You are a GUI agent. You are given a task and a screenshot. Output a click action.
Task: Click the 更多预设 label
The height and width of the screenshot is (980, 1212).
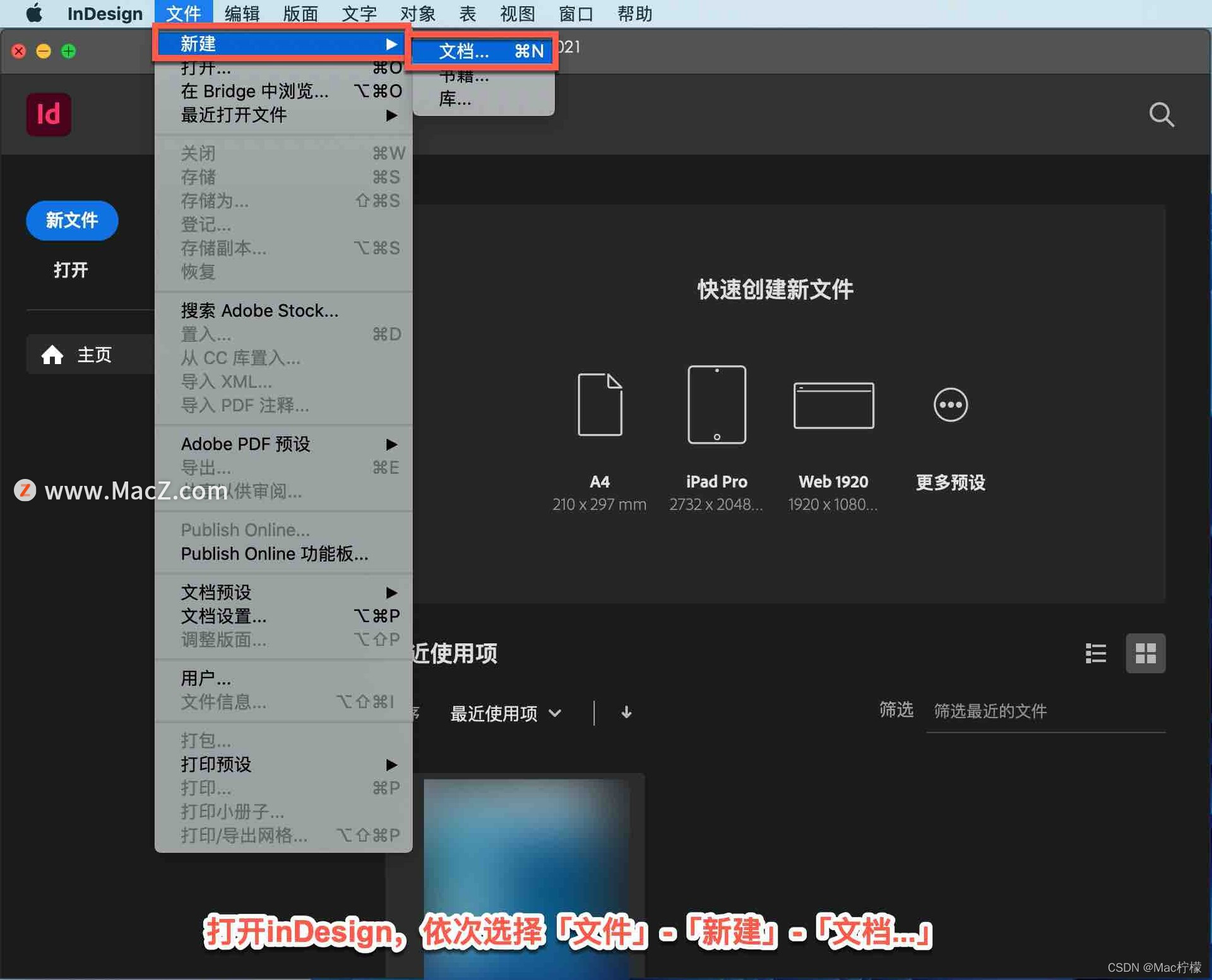pos(951,483)
